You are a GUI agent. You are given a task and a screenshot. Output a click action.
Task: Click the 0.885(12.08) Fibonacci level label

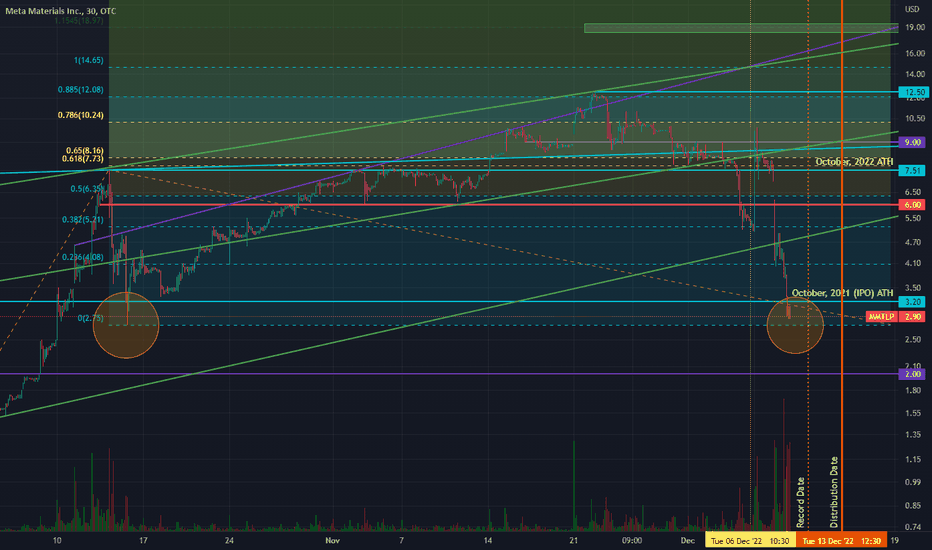click(80, 89)
